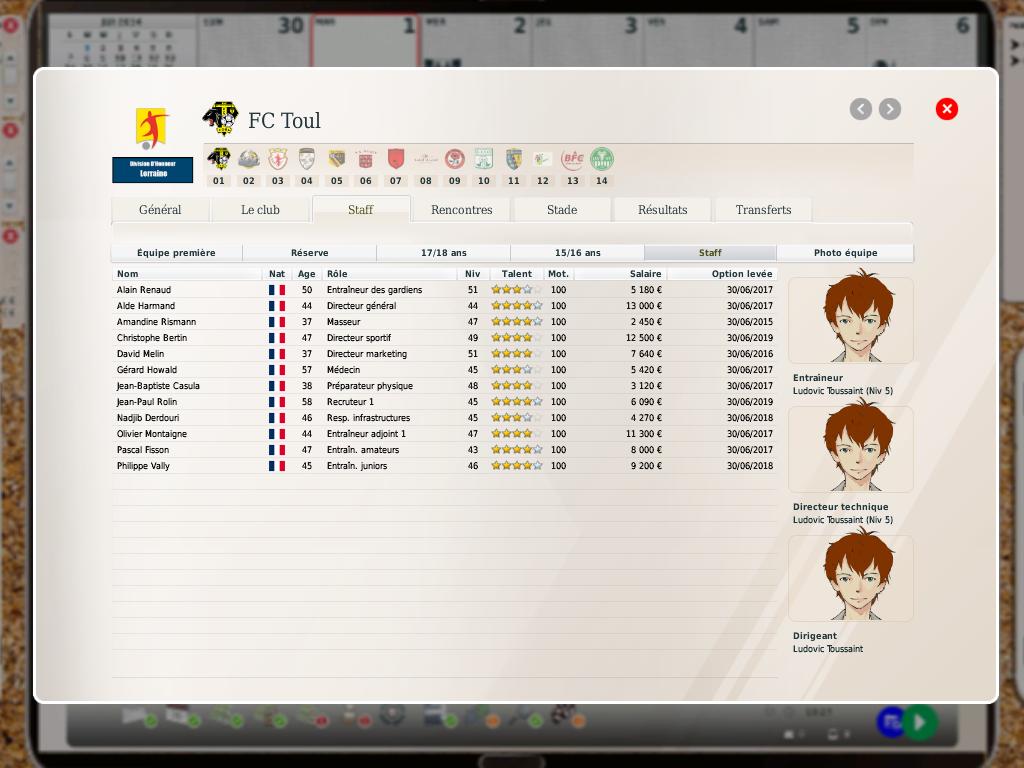The width and height of the screenshot is (1024, 768).
Task: Show the 15/16 ans sub-tab
Action: tap(577, 253)
